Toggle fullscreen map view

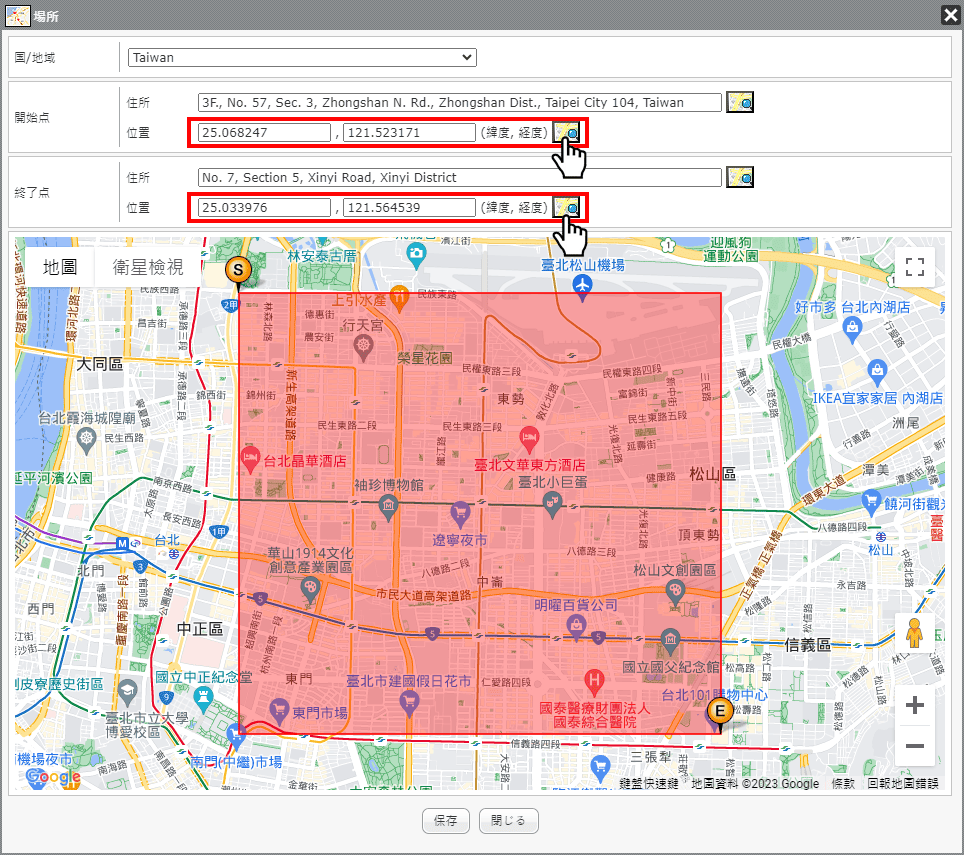click(x=915, y=267)
